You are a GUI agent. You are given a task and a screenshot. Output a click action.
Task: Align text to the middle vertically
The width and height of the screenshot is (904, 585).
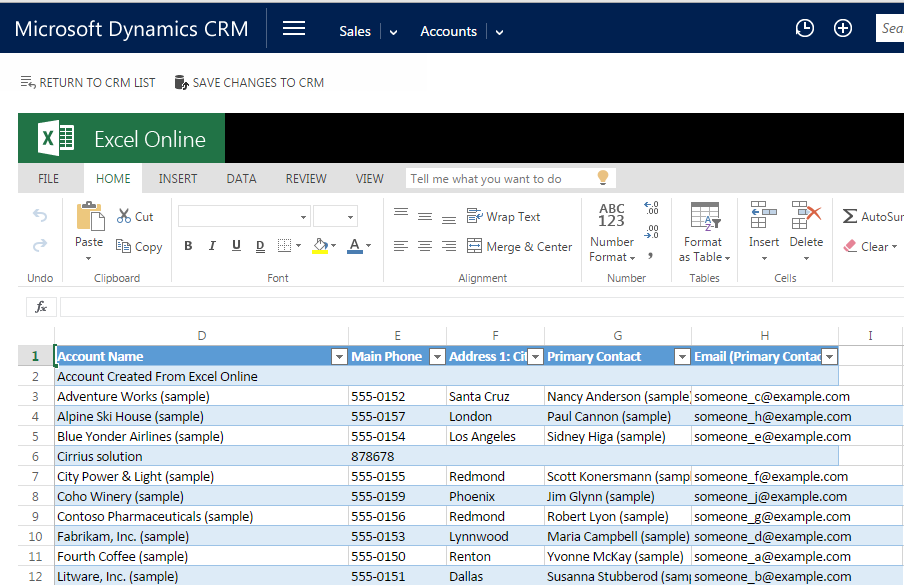click(425, 217)
